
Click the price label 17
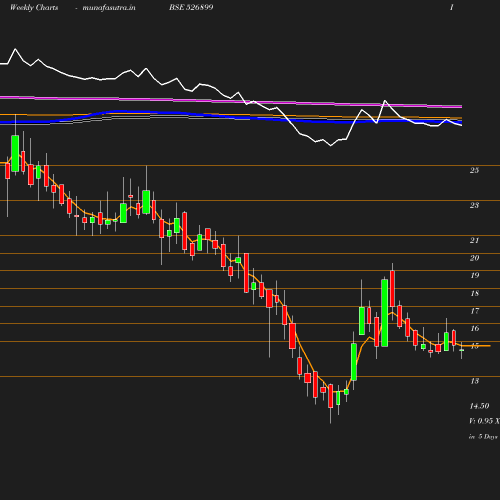click(475, 311)
